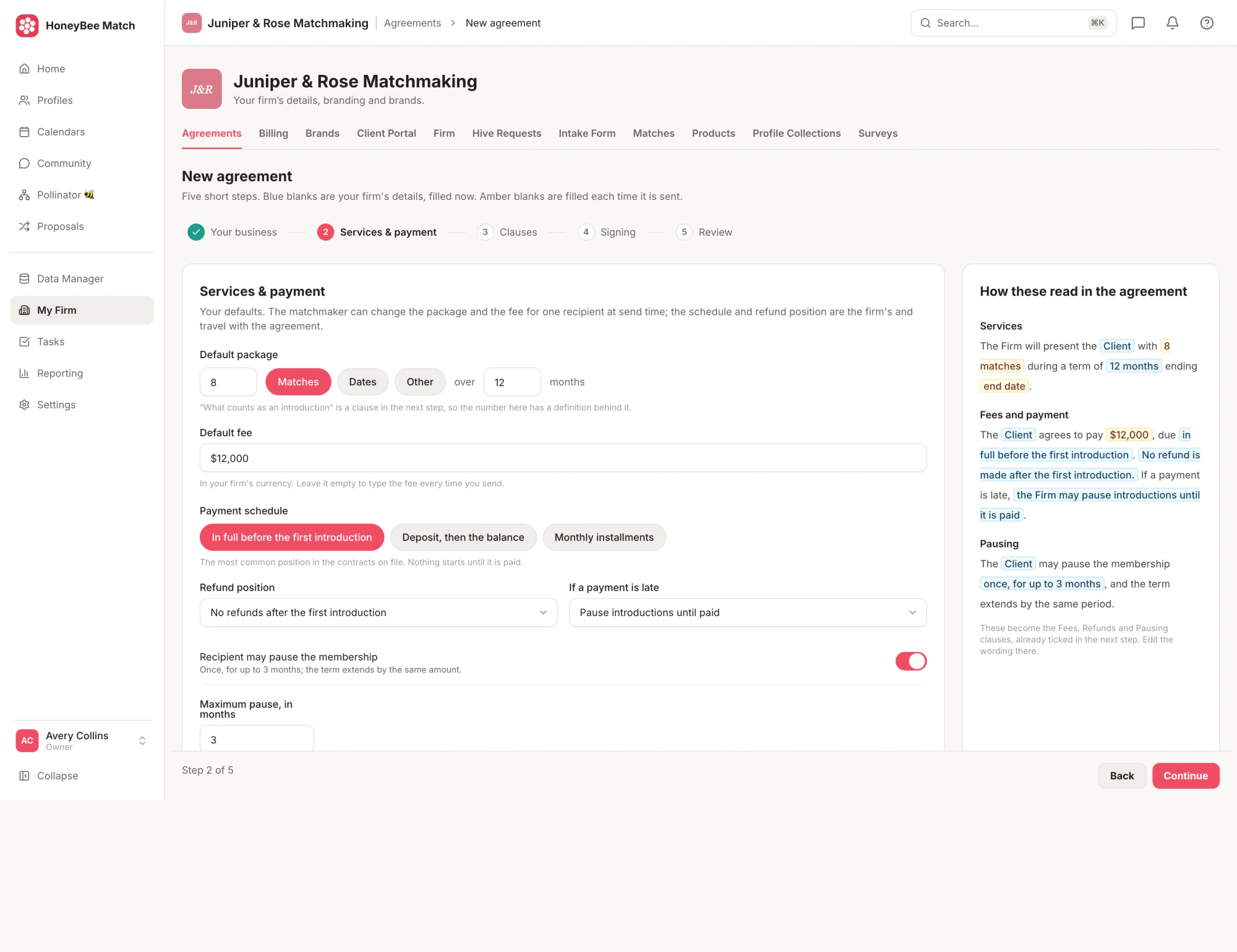
Task: Select Dates package type
Action: click(x=362, y=382)
